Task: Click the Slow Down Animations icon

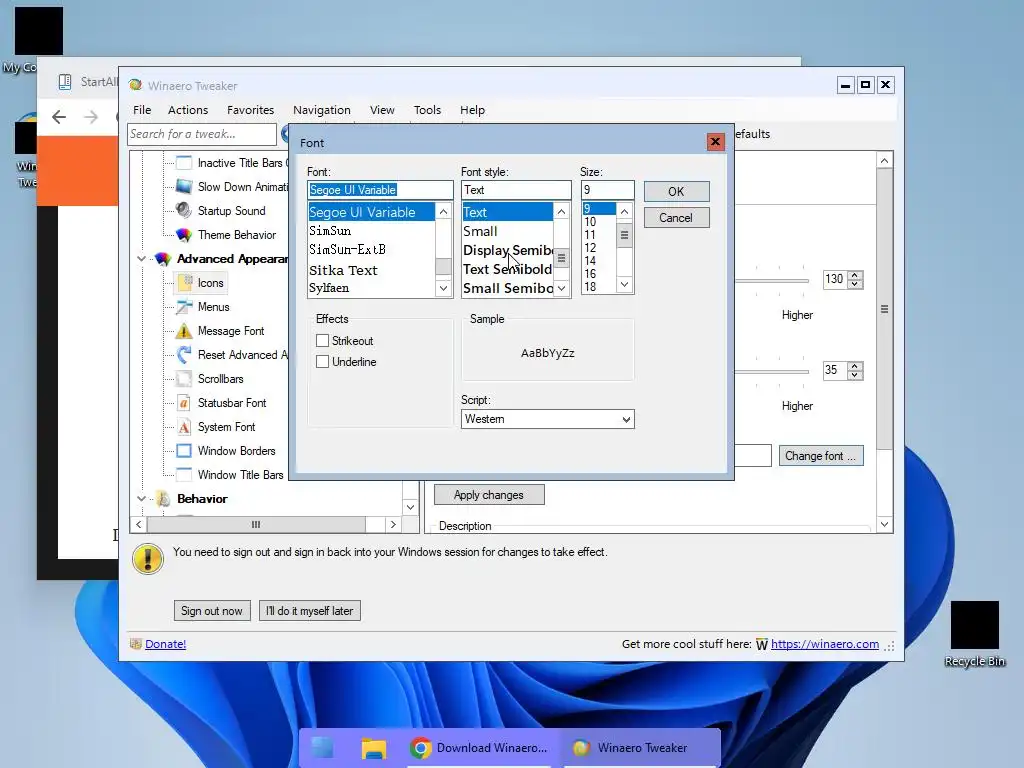Action: [x=184, y=187]
